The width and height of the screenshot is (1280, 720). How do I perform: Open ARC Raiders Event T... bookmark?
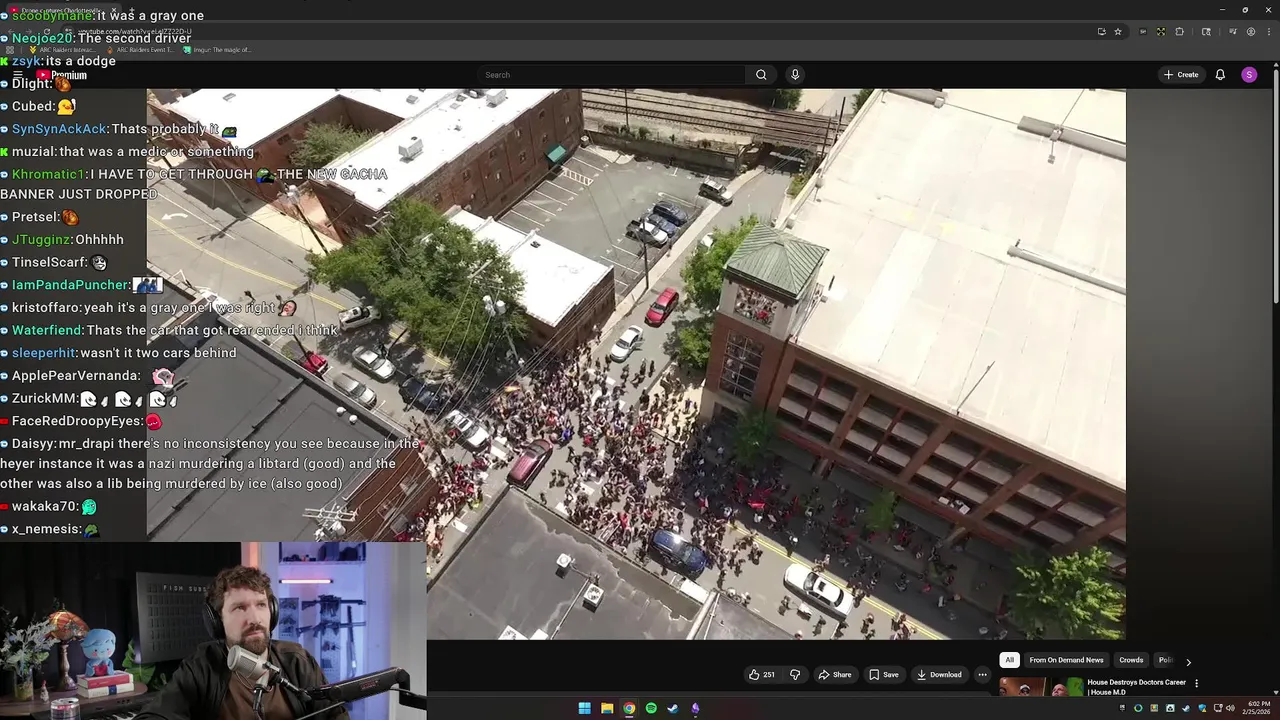tap(139, 50)
